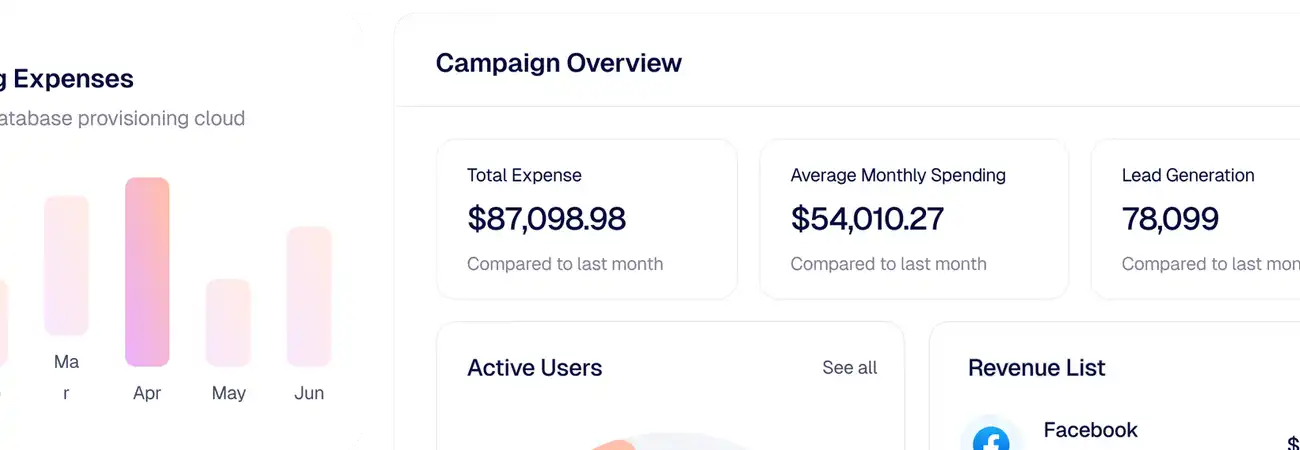Select the Mar expense bar
The image size is (1300, 450).
pos(66,265)
